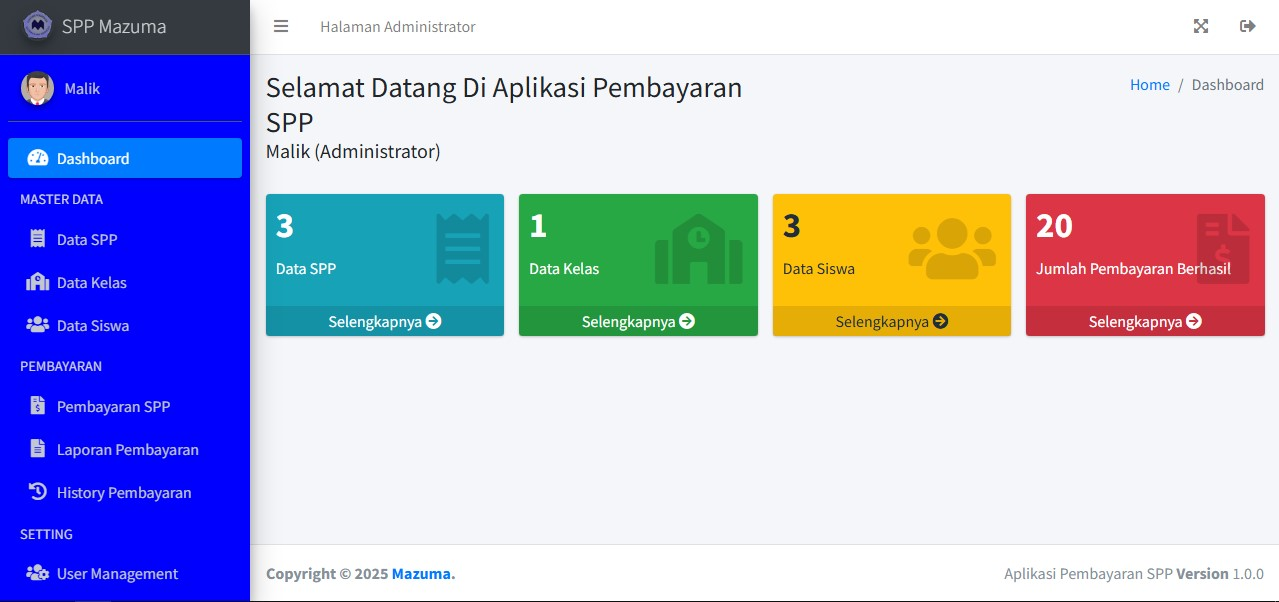Click Malik's user avatar image
This screenshot has height=602, width=1279.
click(38, 88)
